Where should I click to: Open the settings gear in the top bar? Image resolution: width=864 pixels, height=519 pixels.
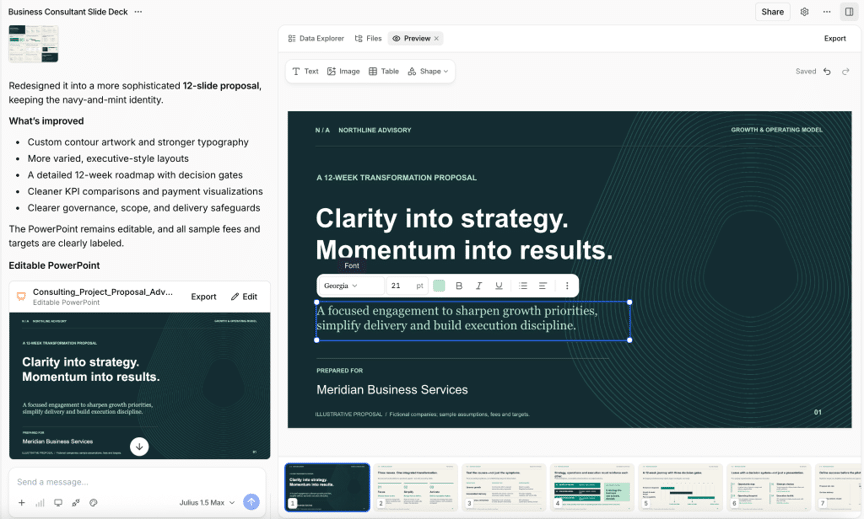(x=804, y=12)
